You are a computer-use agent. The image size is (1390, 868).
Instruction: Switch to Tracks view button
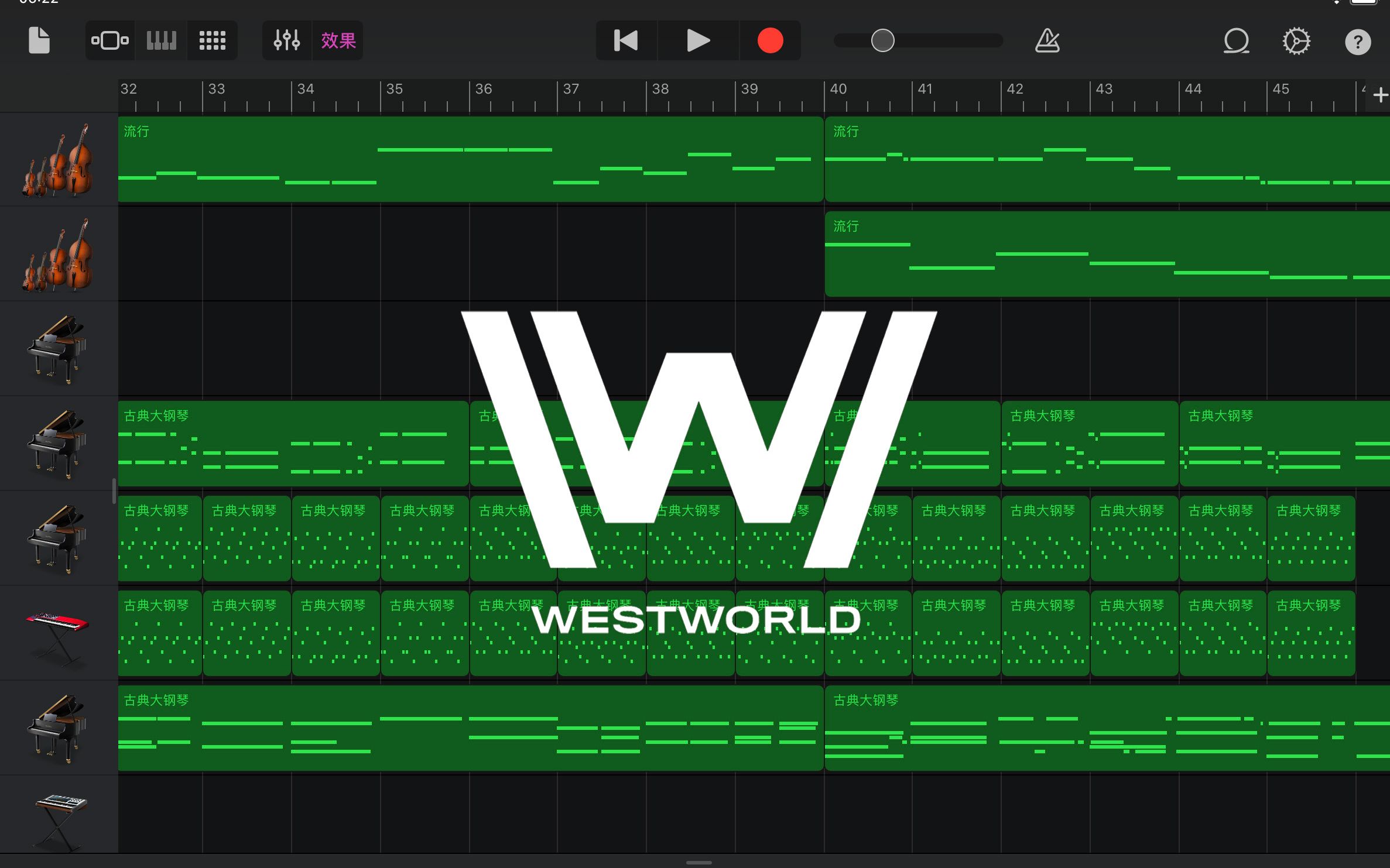coord(110,40)
